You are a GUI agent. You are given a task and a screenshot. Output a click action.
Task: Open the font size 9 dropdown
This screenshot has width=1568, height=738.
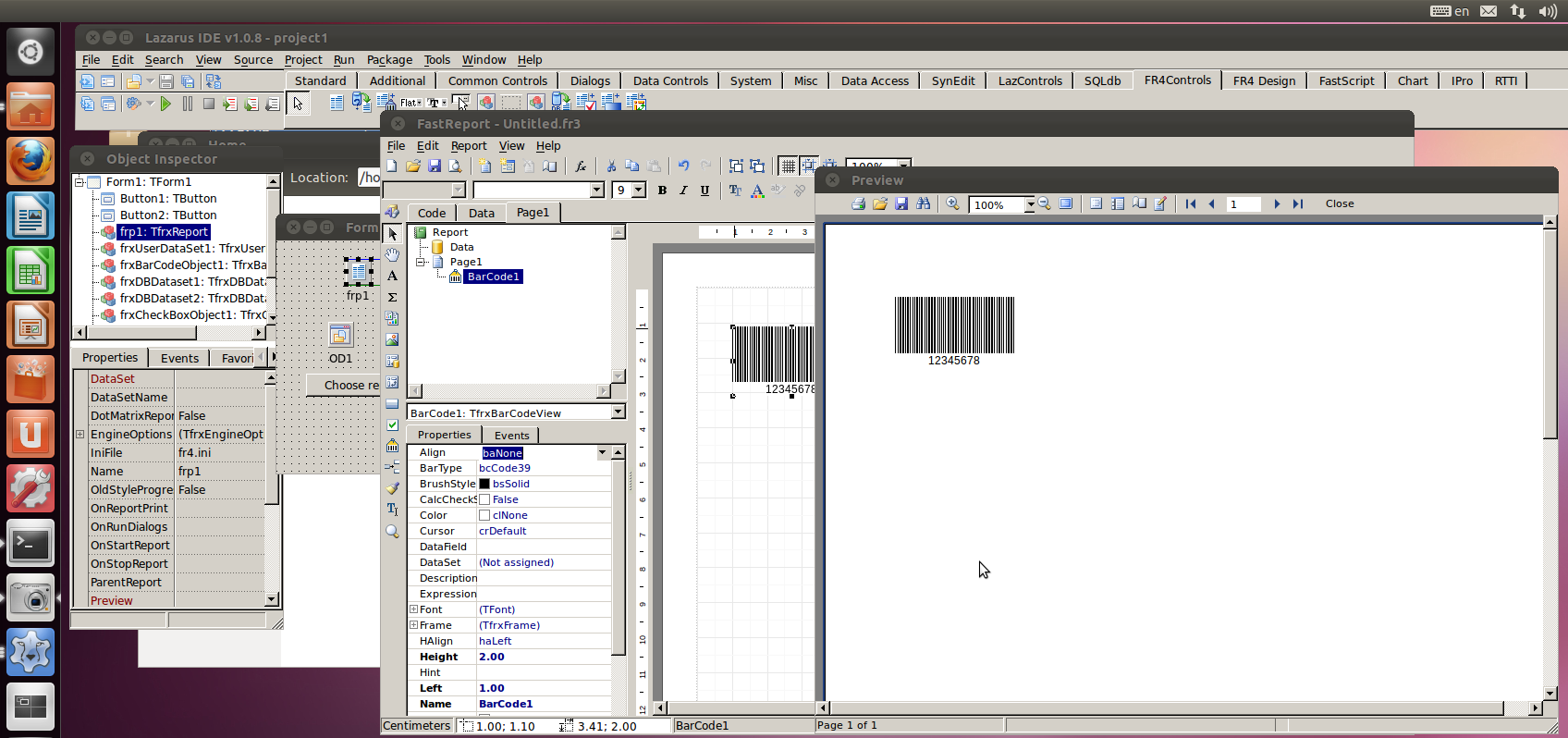(x=639, y=190)
